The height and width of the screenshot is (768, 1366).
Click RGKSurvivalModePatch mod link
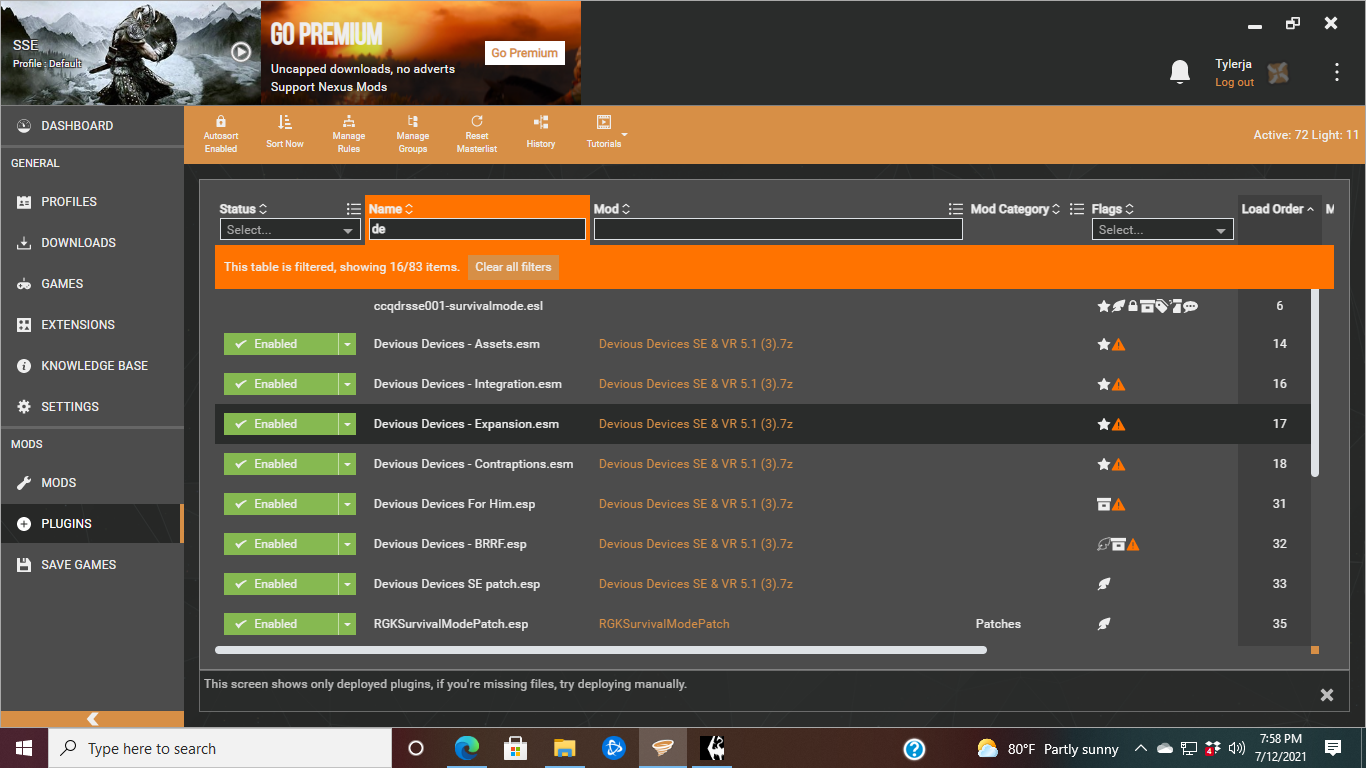coord(664,624)
